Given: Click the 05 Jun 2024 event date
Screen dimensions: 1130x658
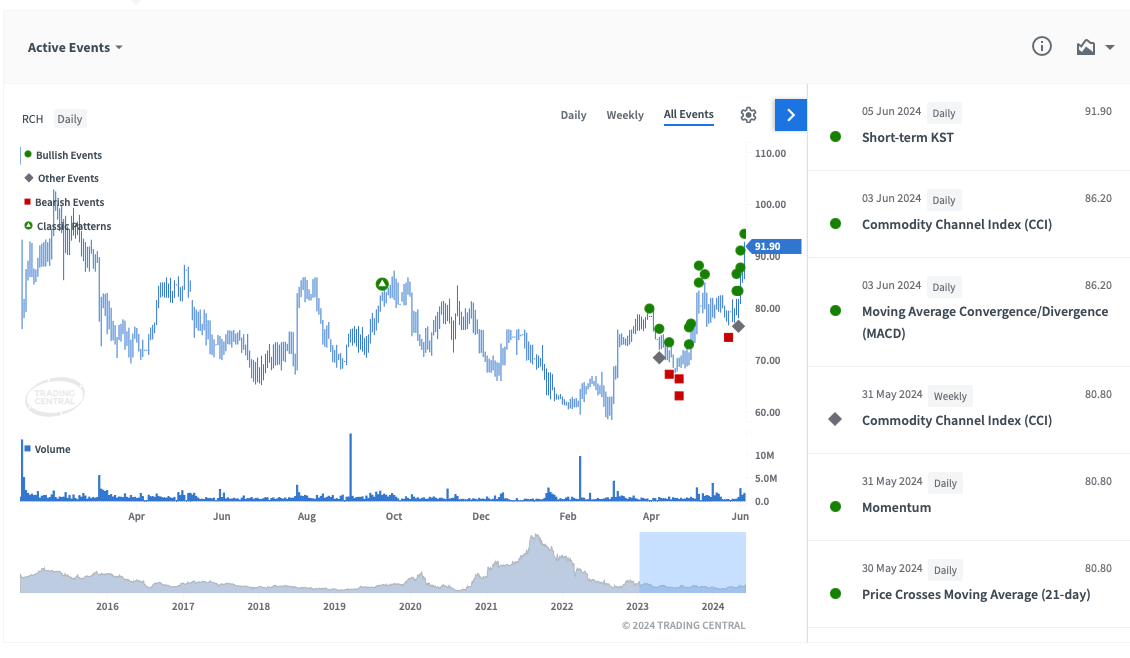Looking at the screenshot, I should [x=891, y=112].
